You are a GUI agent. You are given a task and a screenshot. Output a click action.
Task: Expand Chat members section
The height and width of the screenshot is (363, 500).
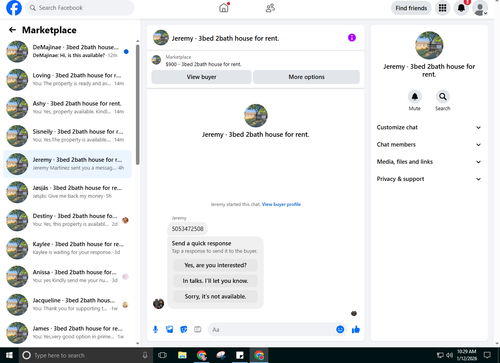point(429,145)
